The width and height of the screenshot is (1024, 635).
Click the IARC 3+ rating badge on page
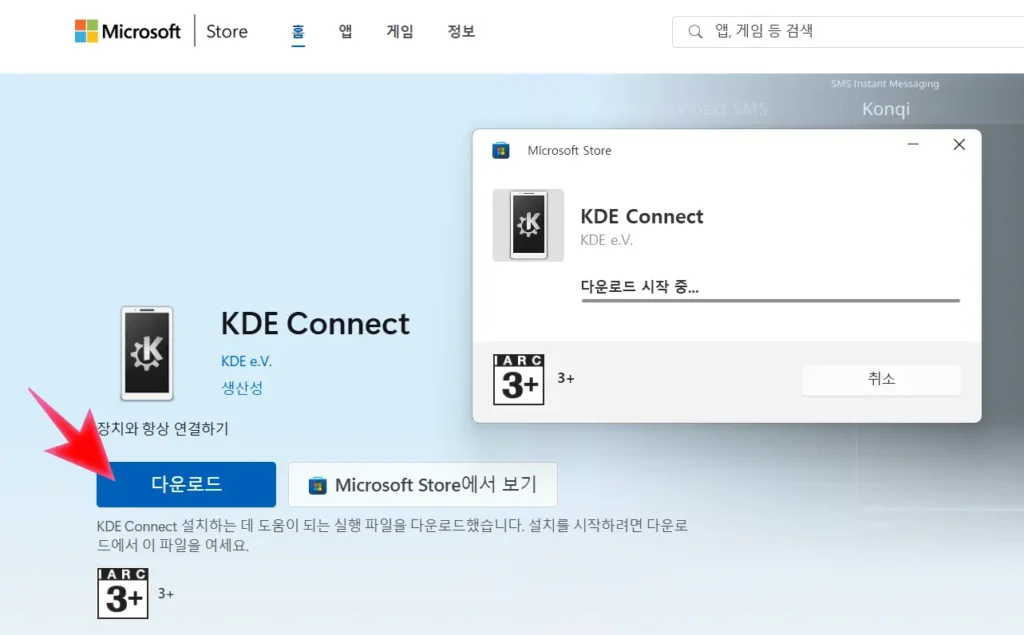coord(123,593)
